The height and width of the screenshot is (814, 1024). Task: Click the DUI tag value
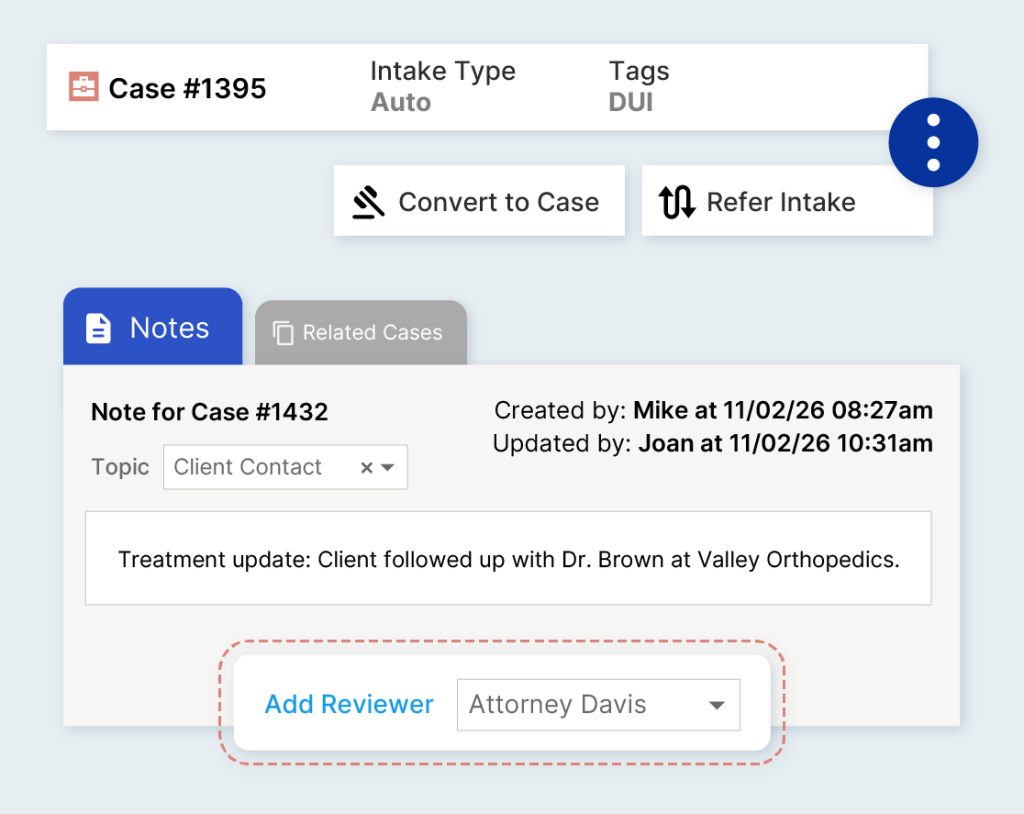coord(630,102)
